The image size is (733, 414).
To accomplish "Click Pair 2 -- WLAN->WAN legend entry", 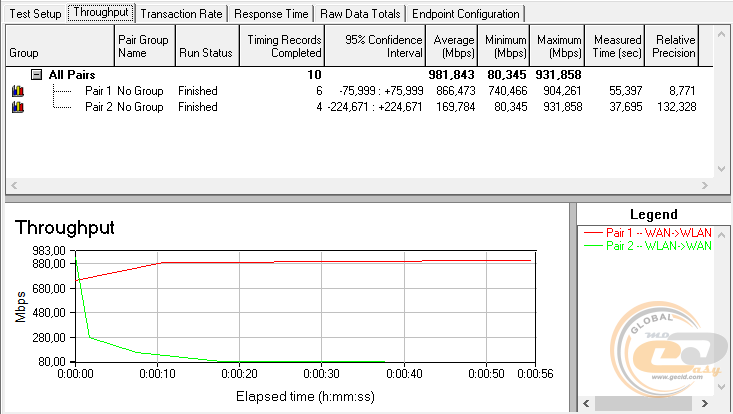I will [648, 245].
